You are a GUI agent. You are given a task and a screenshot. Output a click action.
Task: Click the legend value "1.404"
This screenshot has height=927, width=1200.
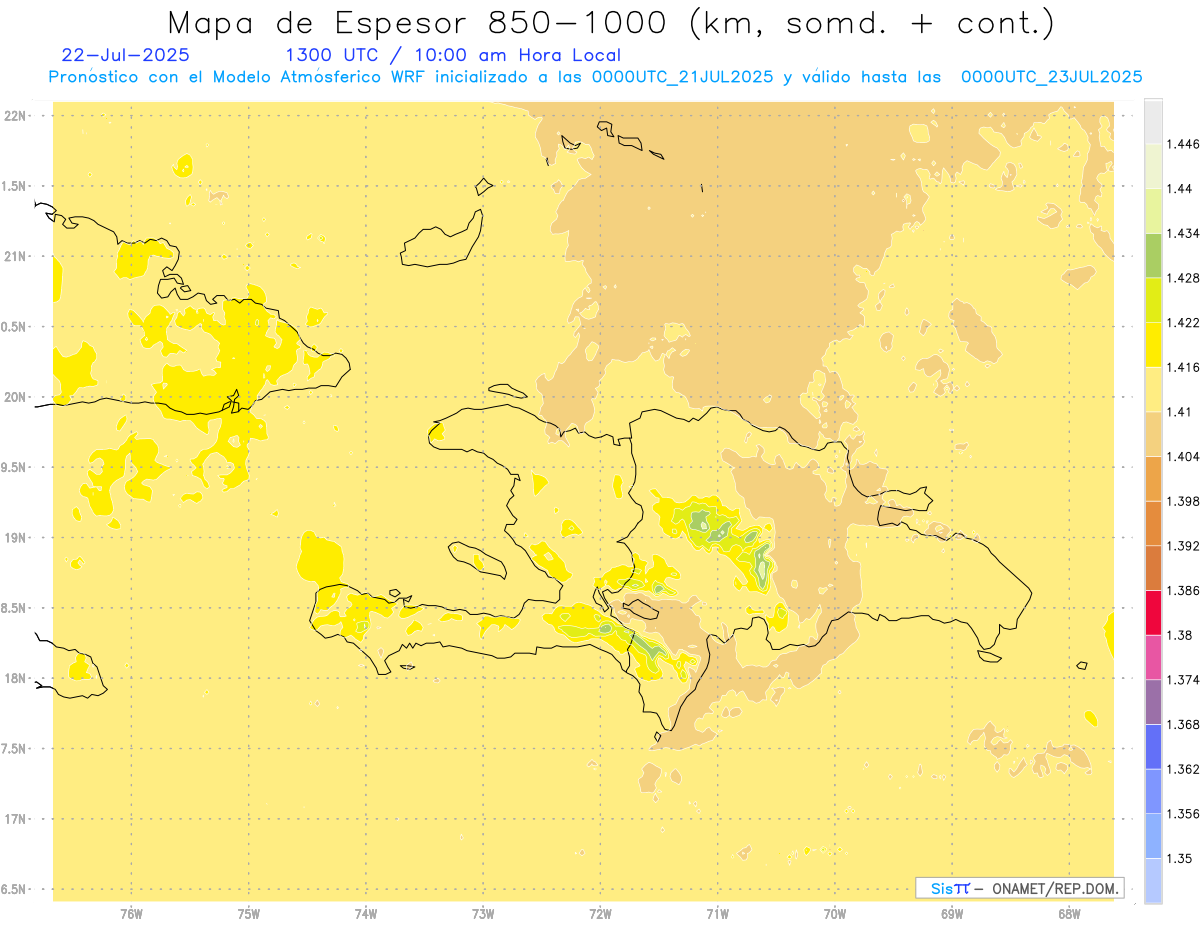click(x=1183, y=456)
